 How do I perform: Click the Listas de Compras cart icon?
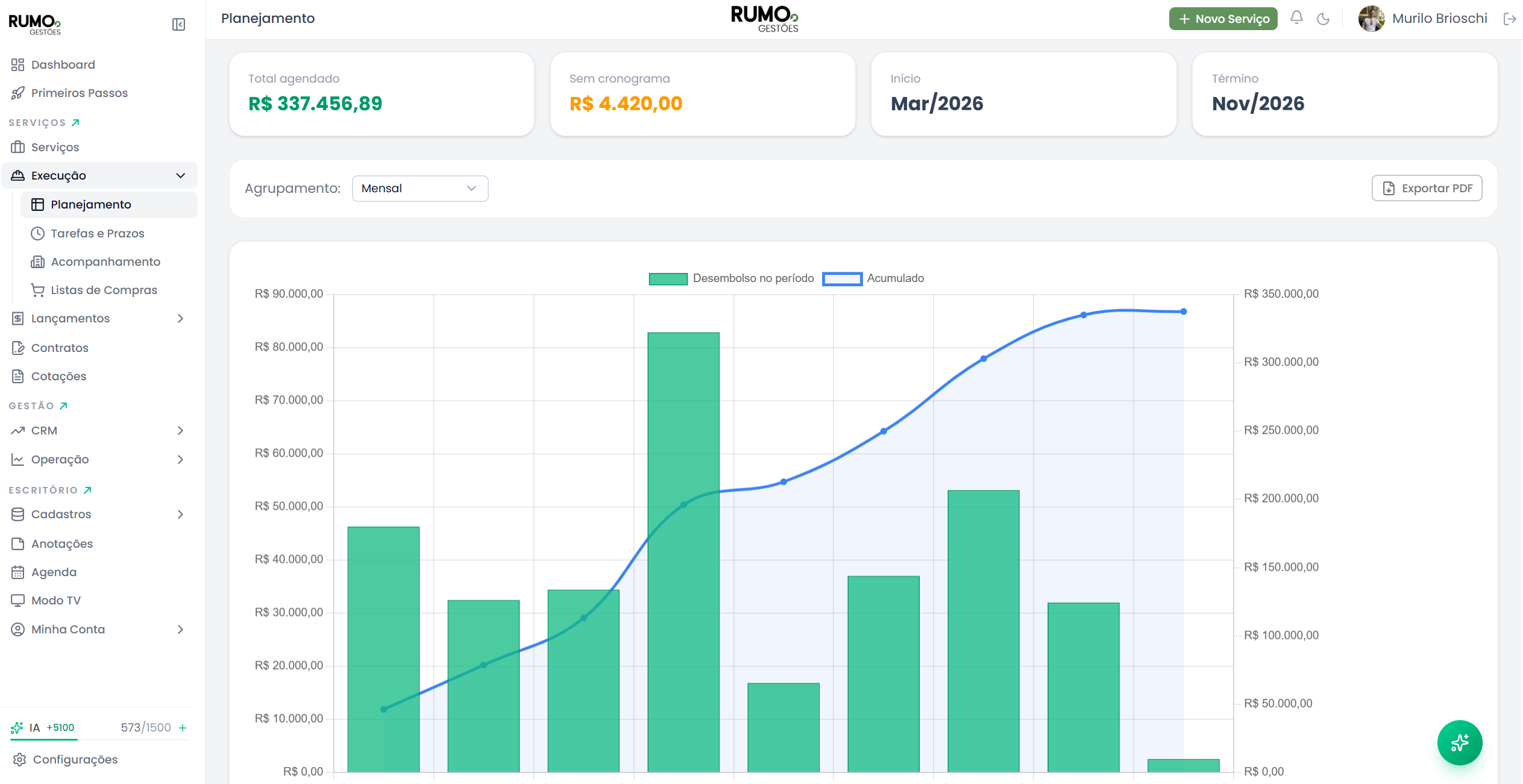pyautogui.click(x=37, y=290)
